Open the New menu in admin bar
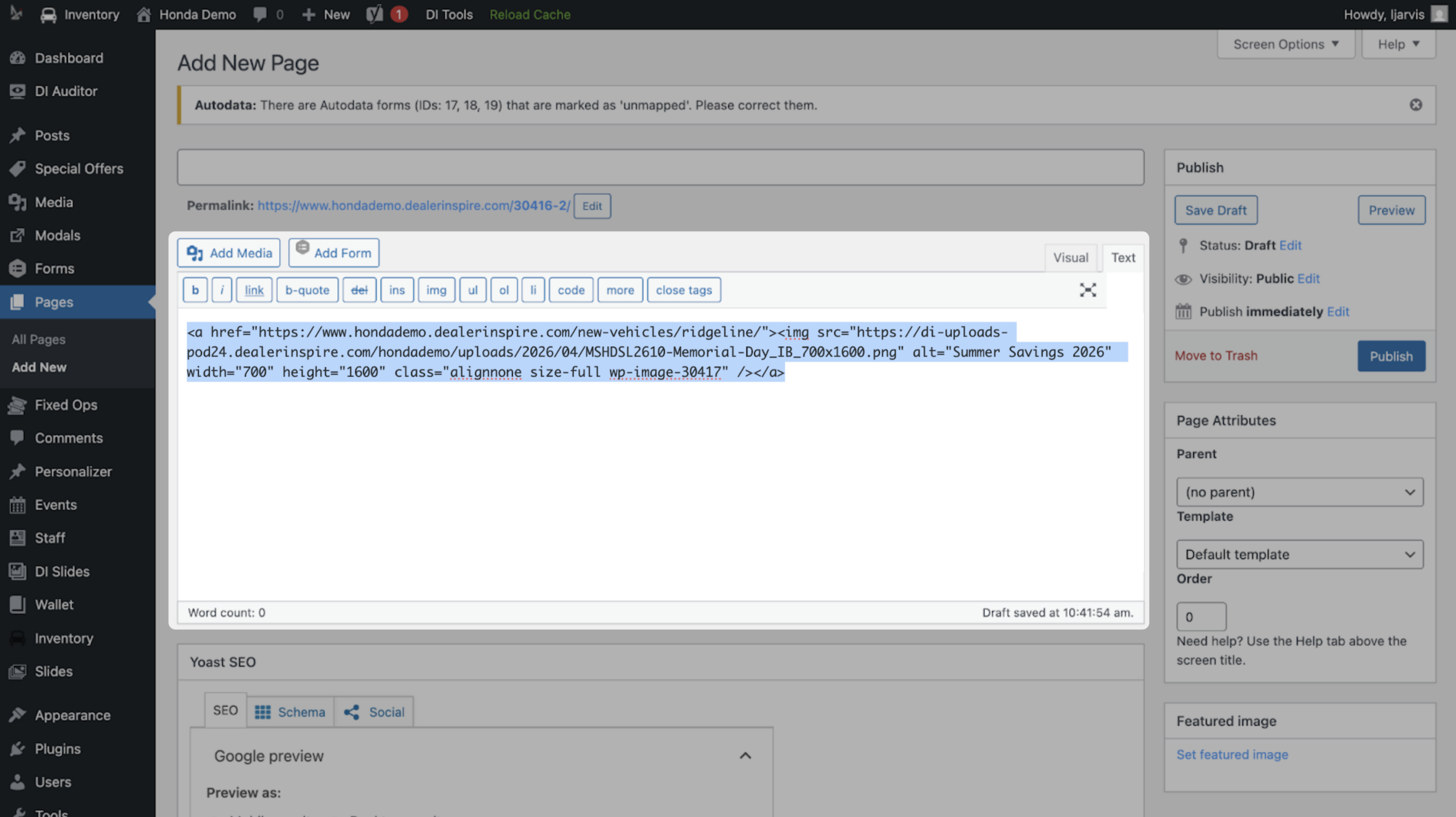This screenshot has width=1456, height=817. [x=325, y=14]
